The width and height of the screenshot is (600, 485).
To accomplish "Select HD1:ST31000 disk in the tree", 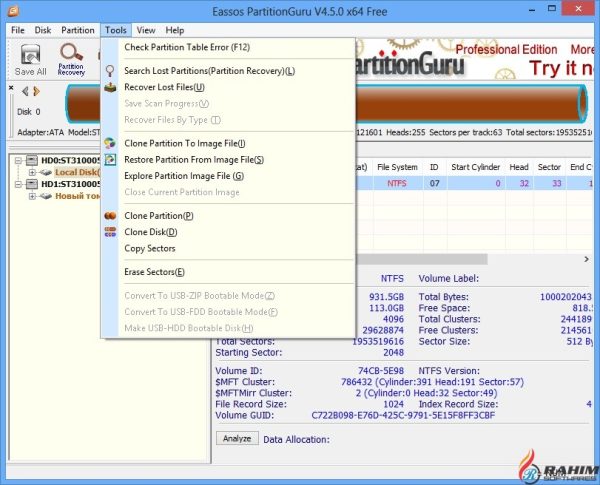I will (70, 184).
